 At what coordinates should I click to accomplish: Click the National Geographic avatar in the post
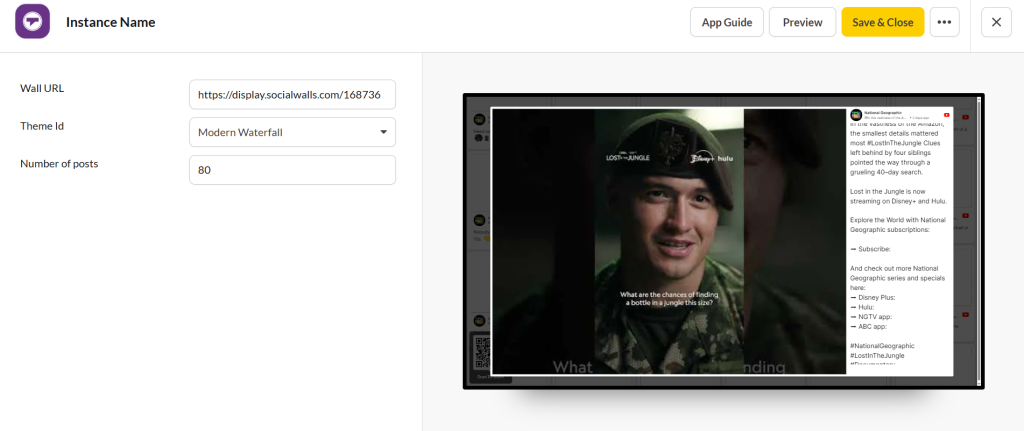click(856, 116)
